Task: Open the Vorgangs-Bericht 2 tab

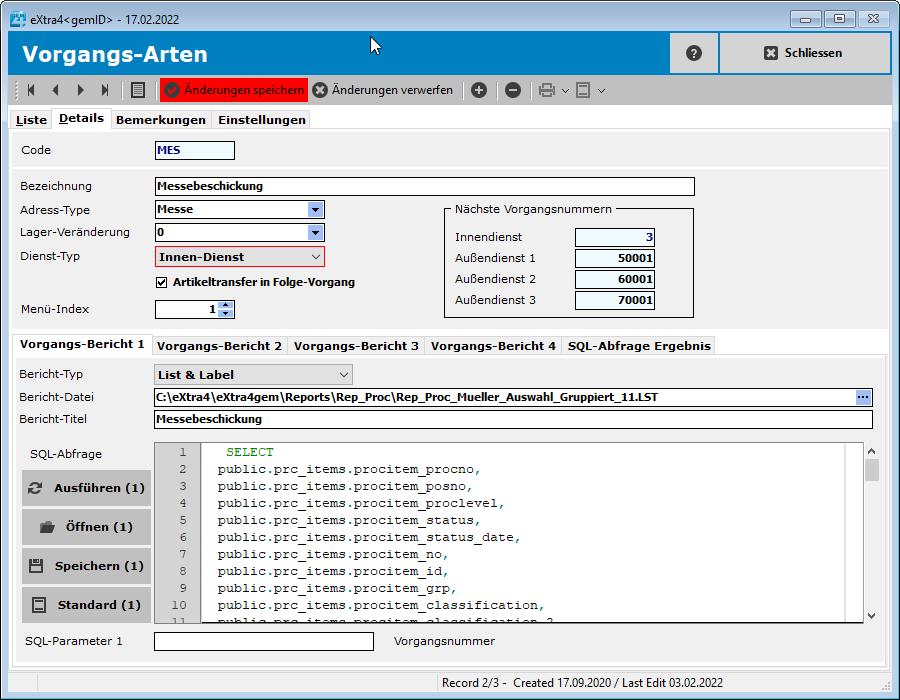Action: (219, 346)
